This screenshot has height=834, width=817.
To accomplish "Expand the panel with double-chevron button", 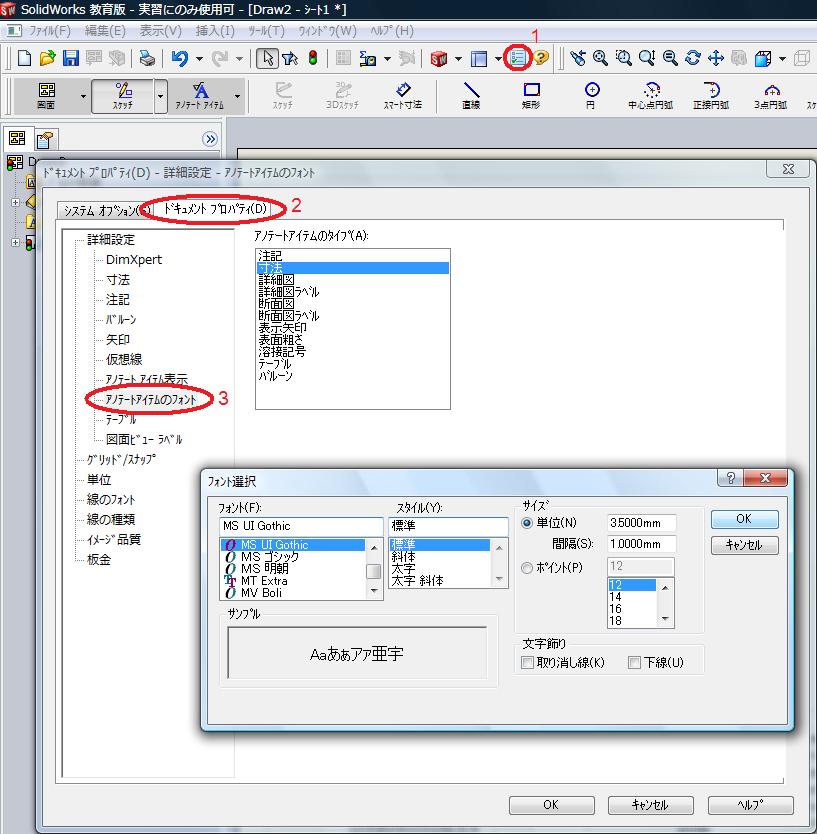I will point(210,139).
